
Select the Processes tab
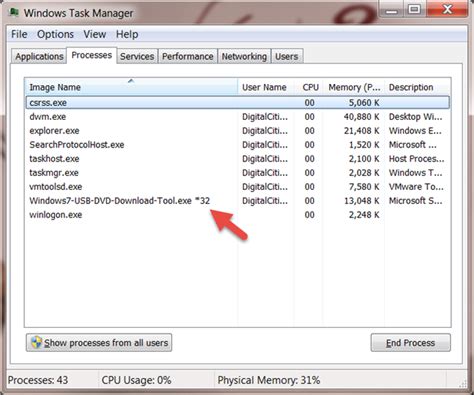[x=92, y=55]
